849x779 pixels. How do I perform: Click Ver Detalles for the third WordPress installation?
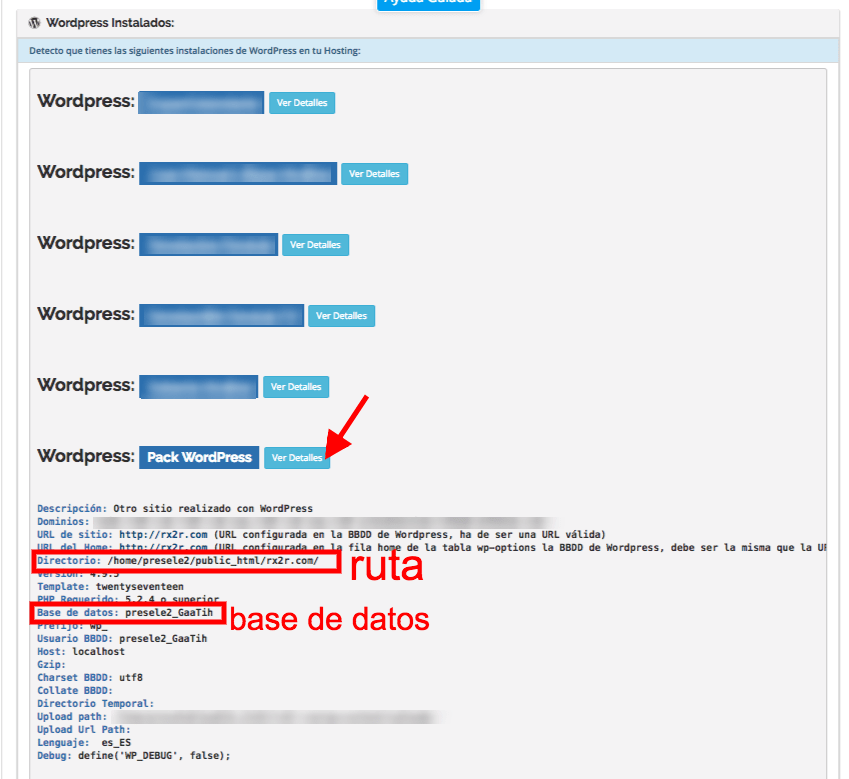(315, 244)
